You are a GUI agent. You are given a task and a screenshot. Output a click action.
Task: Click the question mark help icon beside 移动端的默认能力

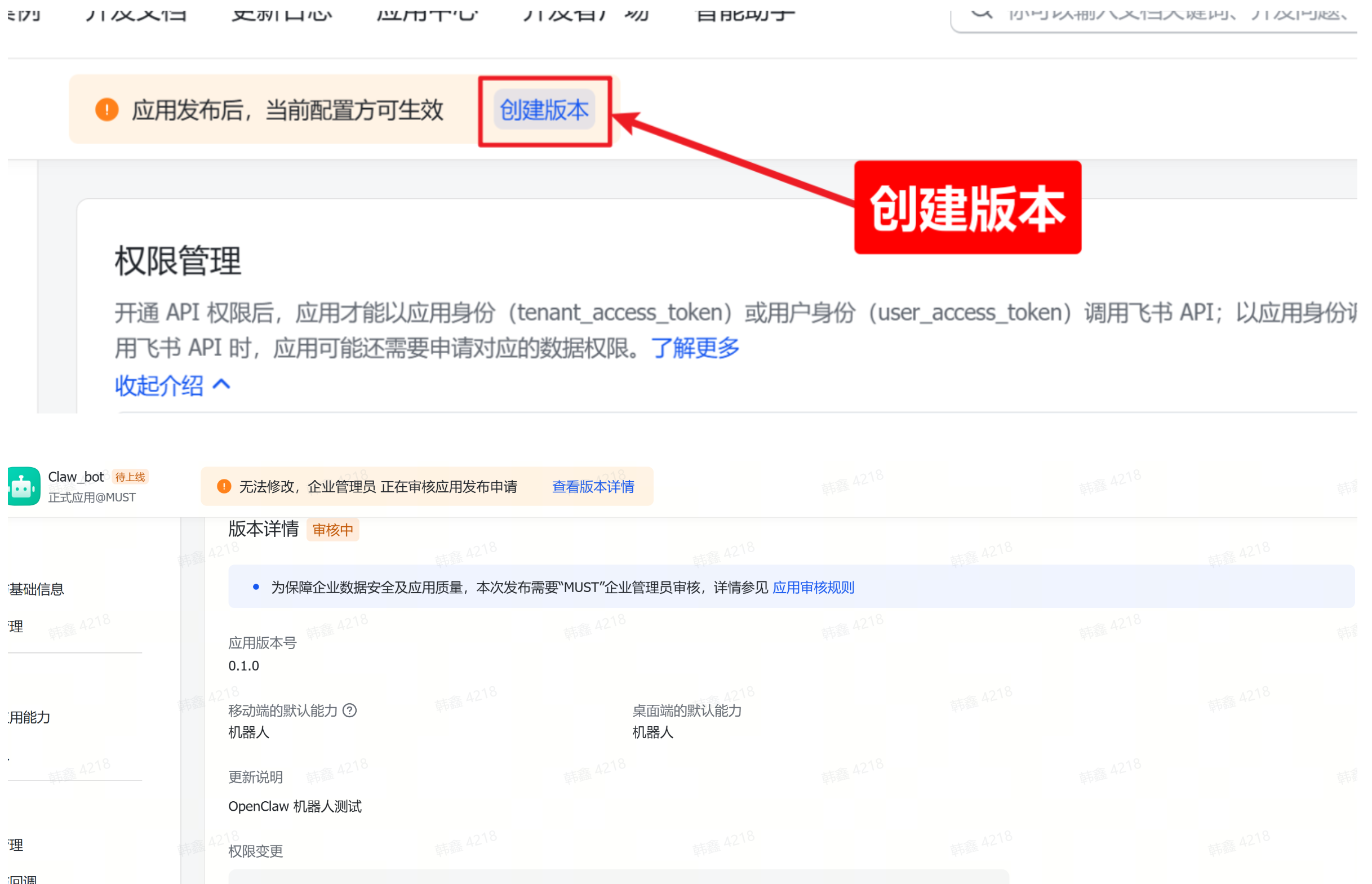click(349, 710)
